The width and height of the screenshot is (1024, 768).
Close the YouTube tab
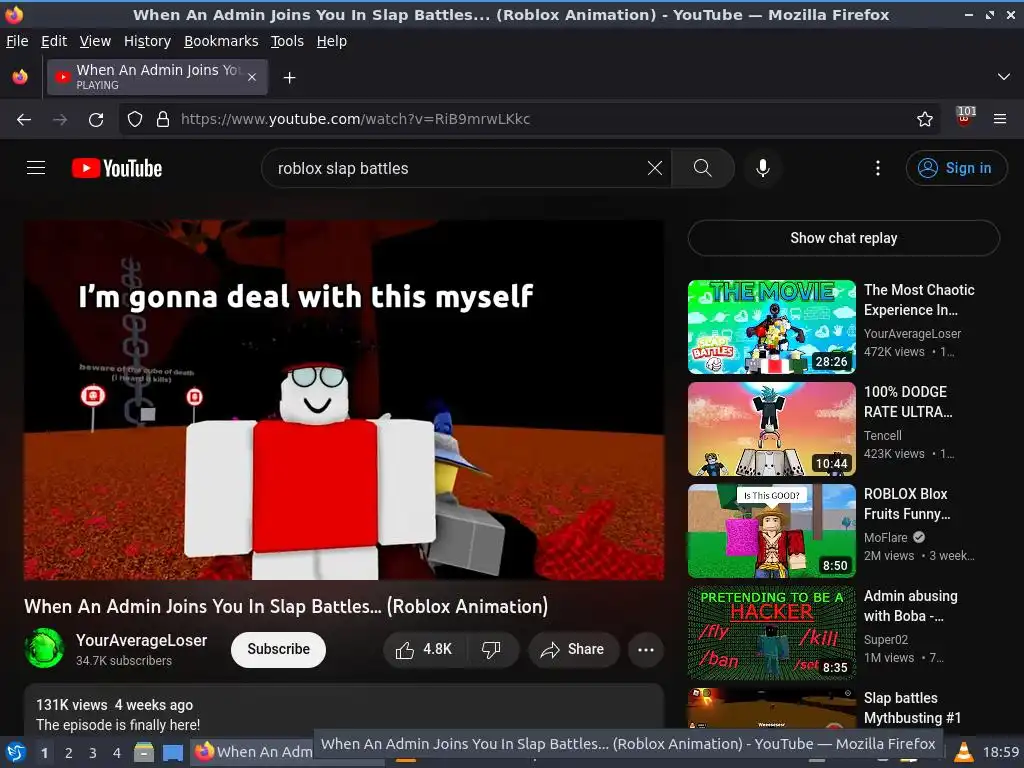[x=252, y=77]
